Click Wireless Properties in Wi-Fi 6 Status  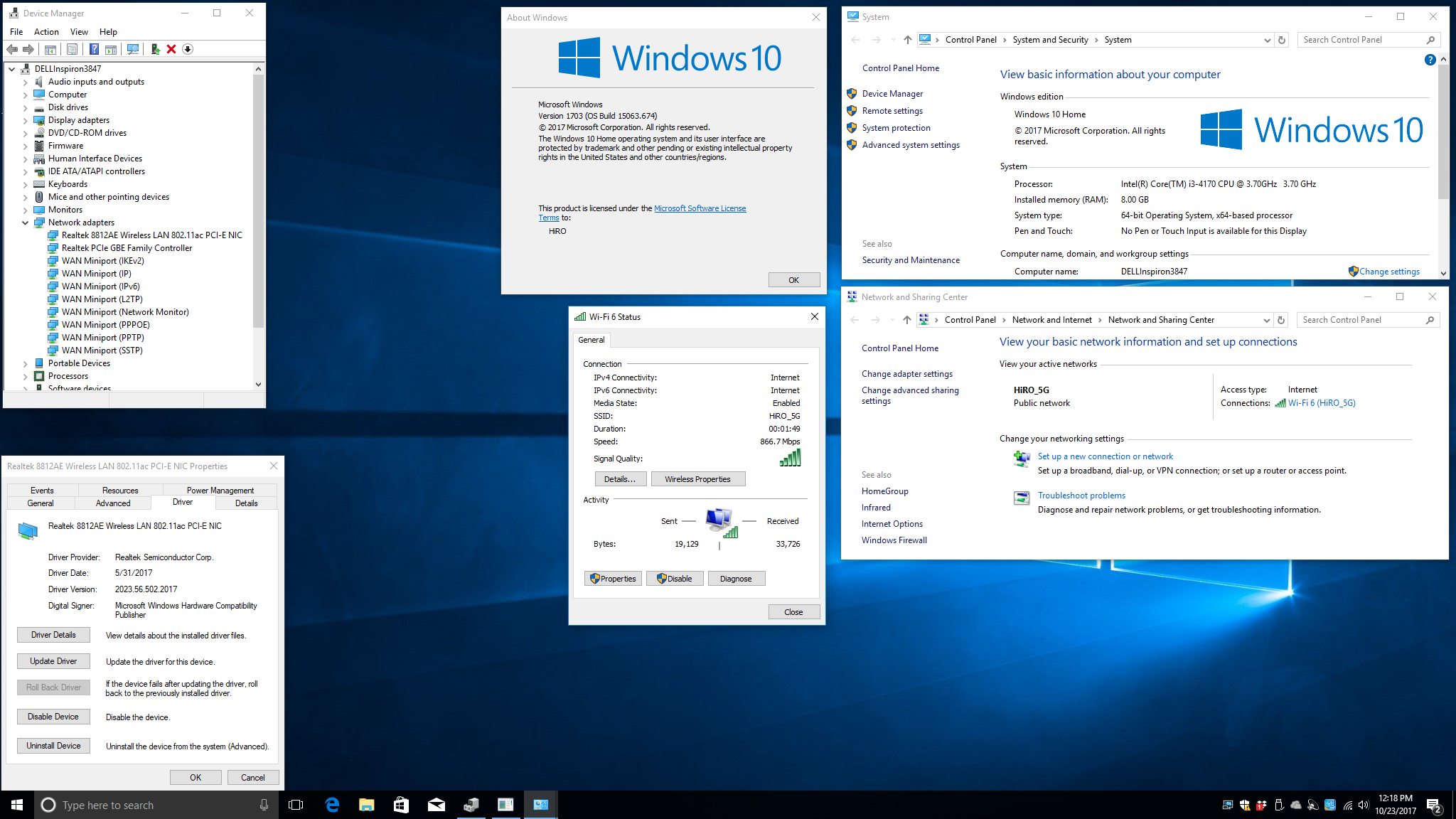697,479
